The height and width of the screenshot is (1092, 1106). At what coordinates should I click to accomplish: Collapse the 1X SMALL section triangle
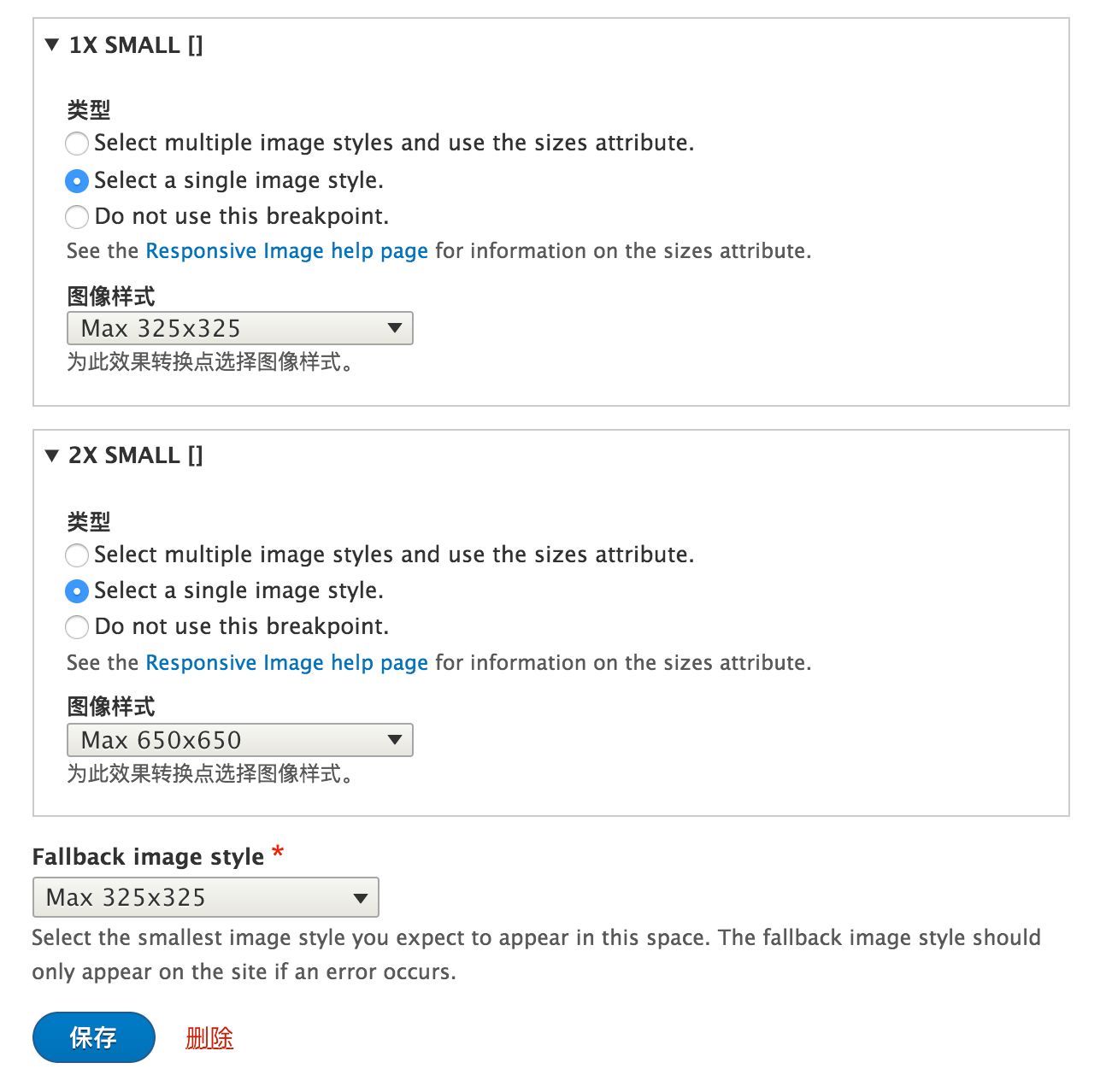[52, 44]
